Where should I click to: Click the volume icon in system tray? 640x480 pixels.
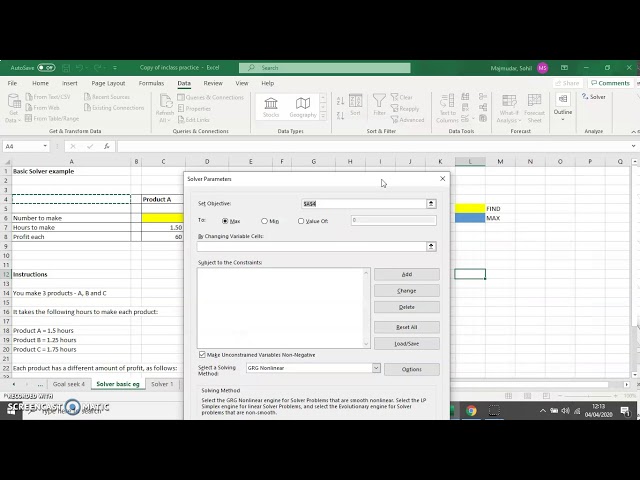click(565, 411)
